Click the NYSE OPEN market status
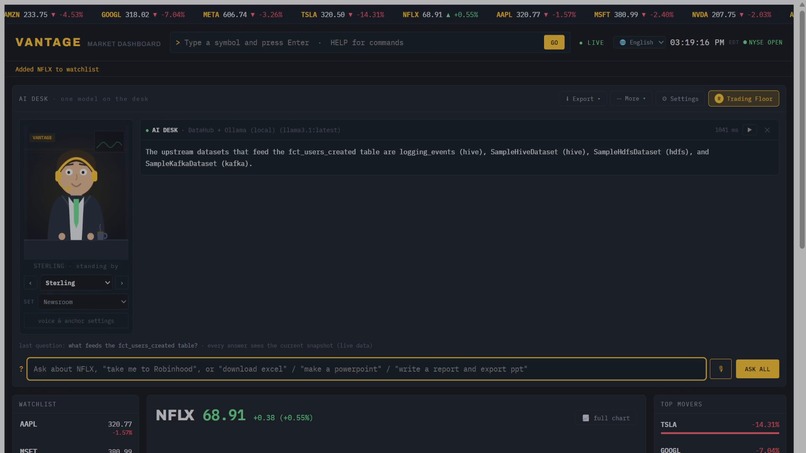Image resolution: width=806 pixels, height=453 pixels. point(763,43)
